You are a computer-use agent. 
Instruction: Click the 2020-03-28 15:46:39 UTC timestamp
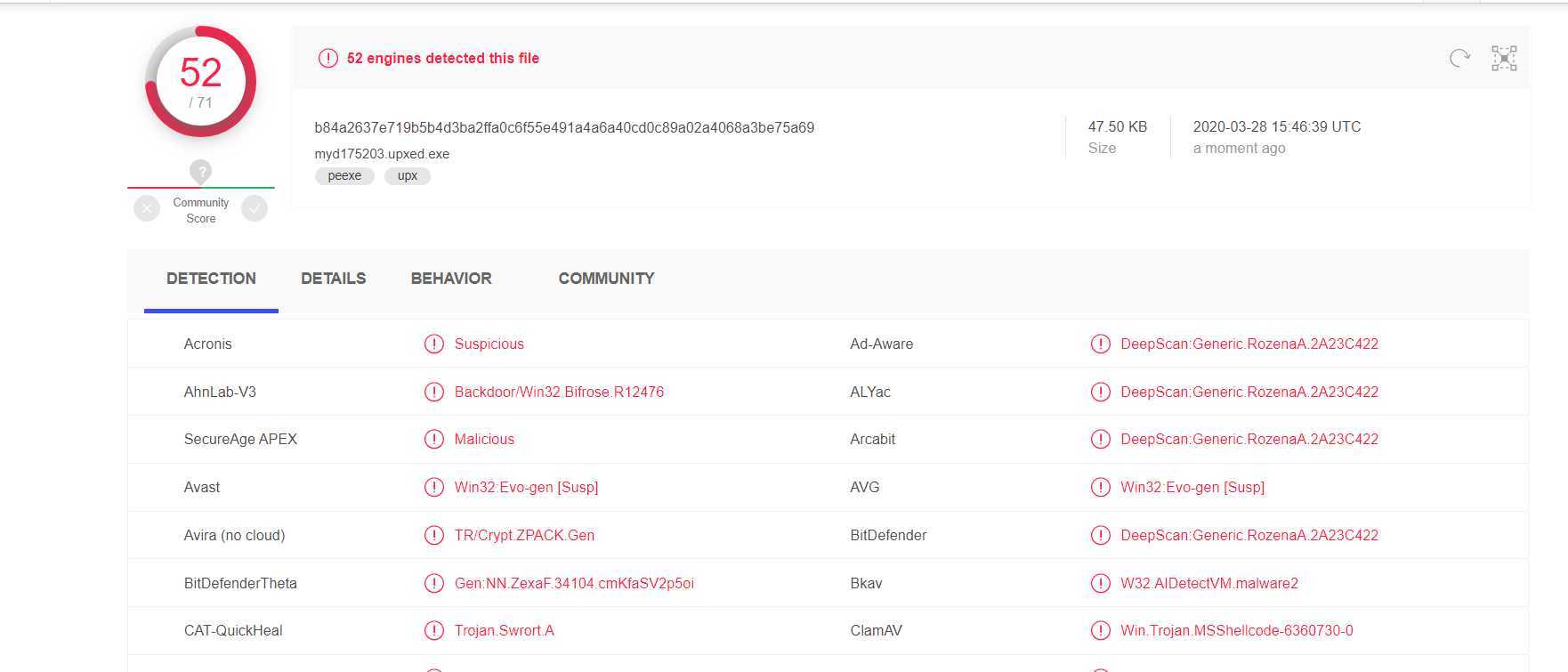click(x=1277, y=126)
